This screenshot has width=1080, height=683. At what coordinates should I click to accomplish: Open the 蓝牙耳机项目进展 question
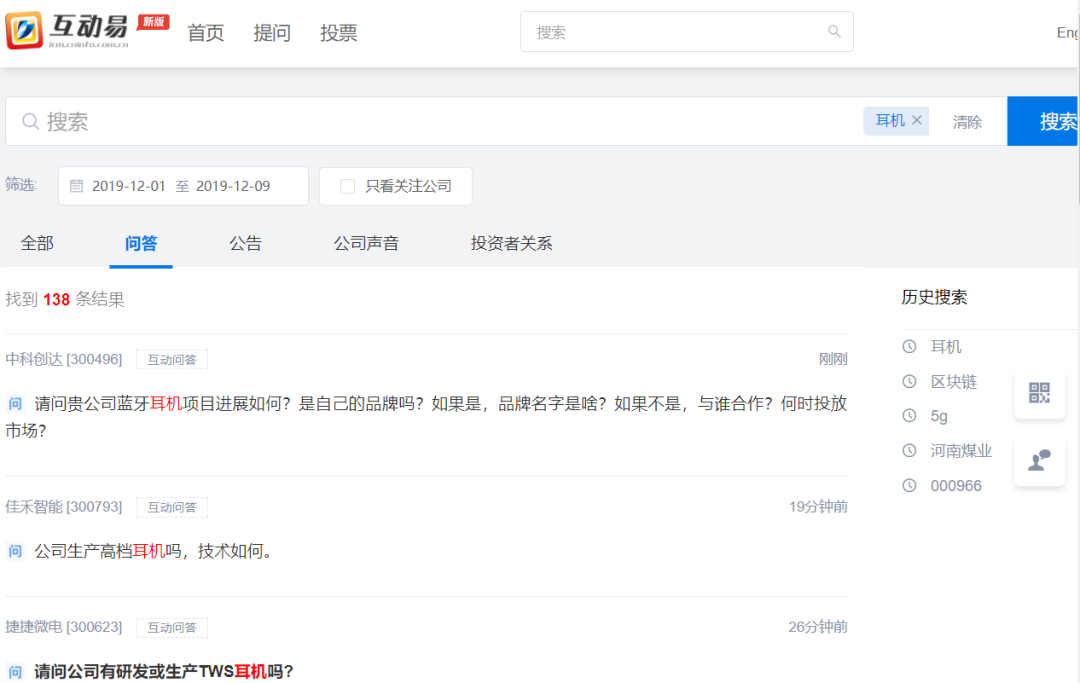point(426,417)
